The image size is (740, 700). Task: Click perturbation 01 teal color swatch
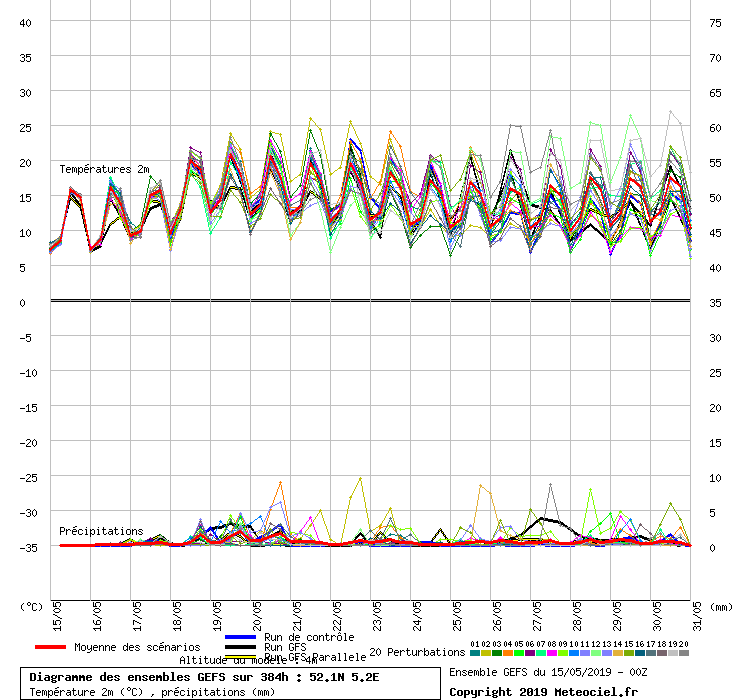tap(475, 653)
